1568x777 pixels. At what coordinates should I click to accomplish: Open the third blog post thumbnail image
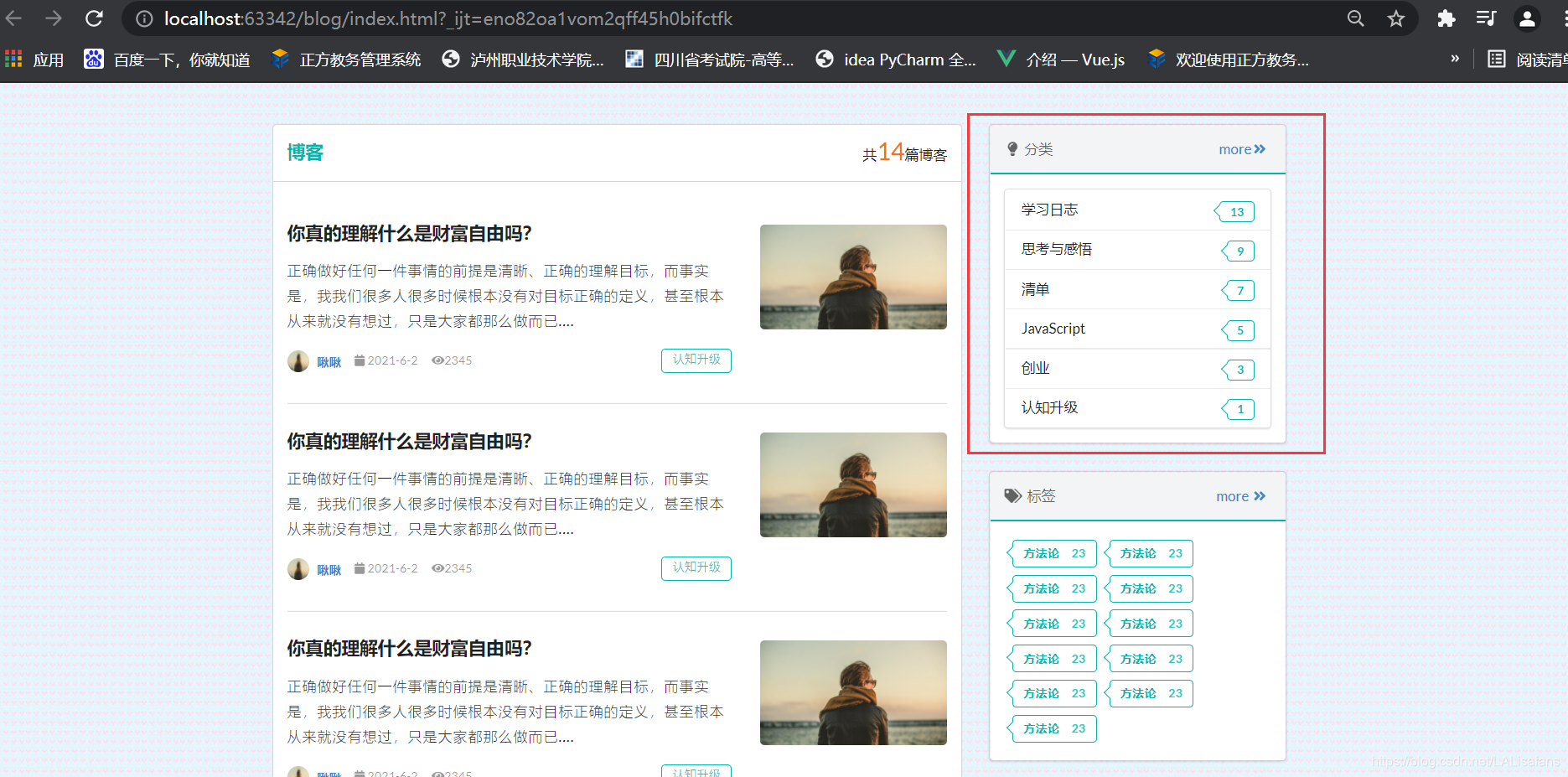click(x=853, y=692)
